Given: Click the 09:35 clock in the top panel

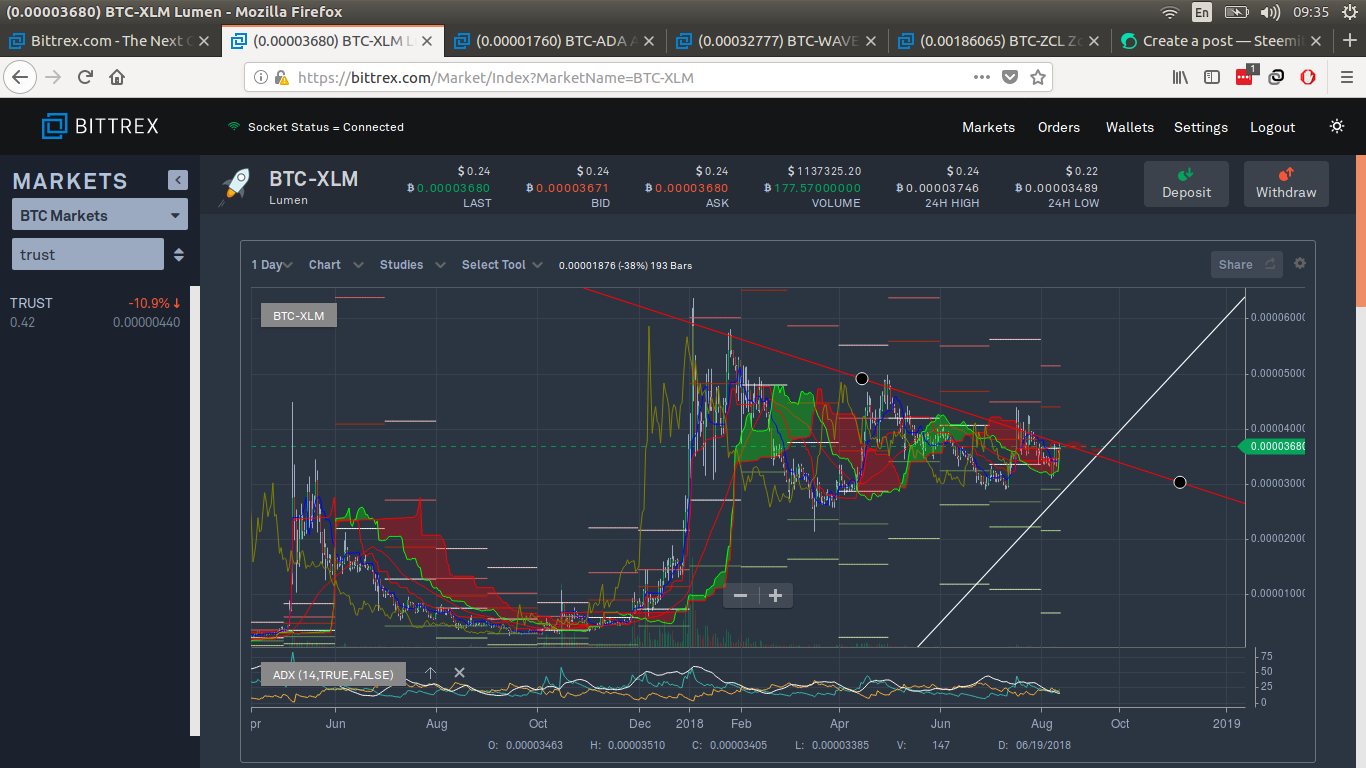Looking at the screenshot, I should pyautogui.click(x=1311, y=12).
